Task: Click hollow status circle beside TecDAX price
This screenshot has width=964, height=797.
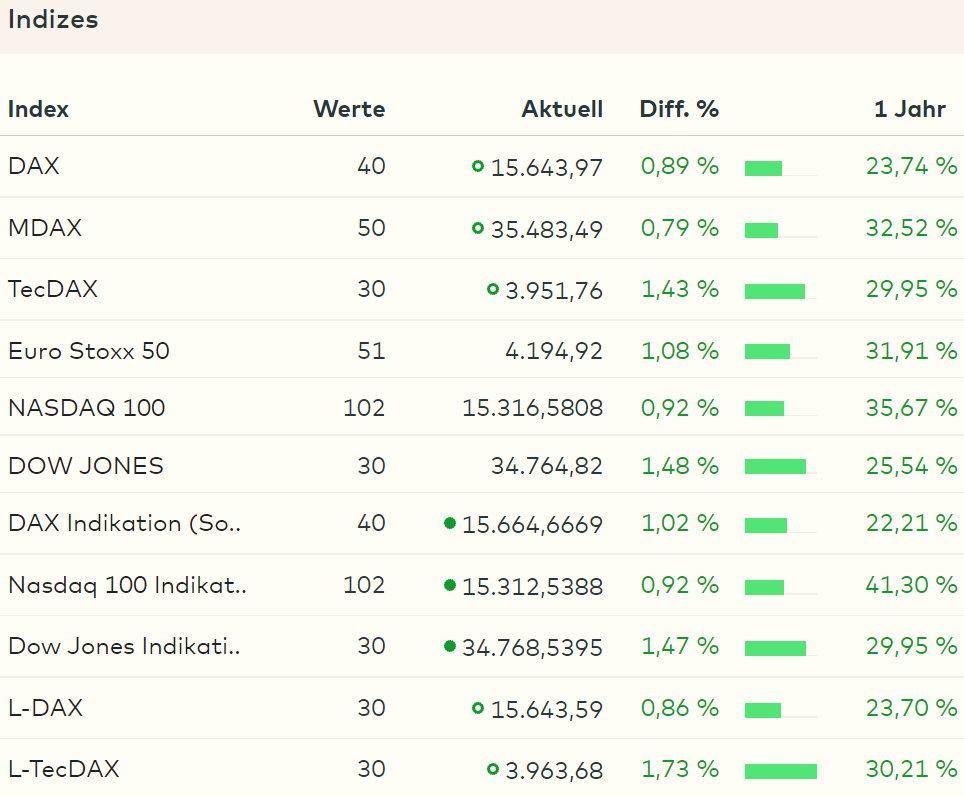Action: [x=492, y=289]
